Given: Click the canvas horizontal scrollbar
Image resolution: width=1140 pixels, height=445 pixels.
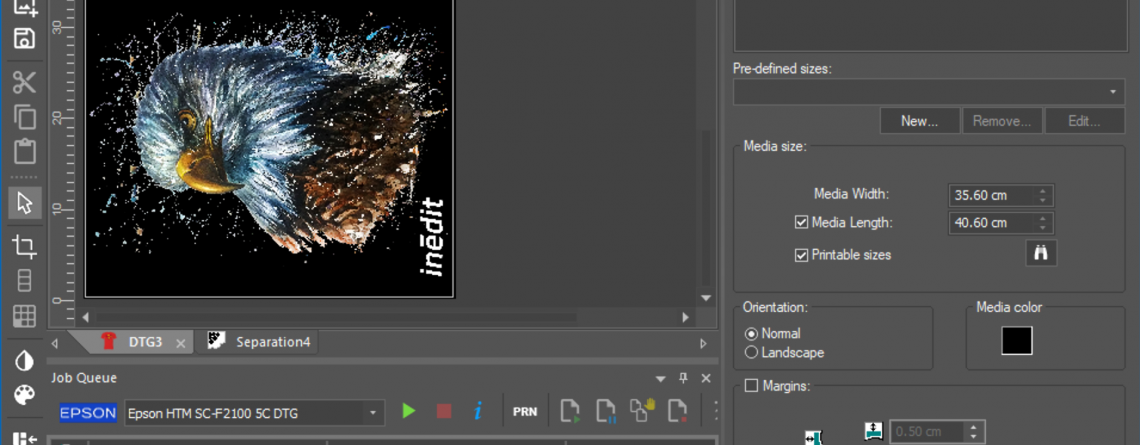Looking at the screenshot, I should coord(336,318).
